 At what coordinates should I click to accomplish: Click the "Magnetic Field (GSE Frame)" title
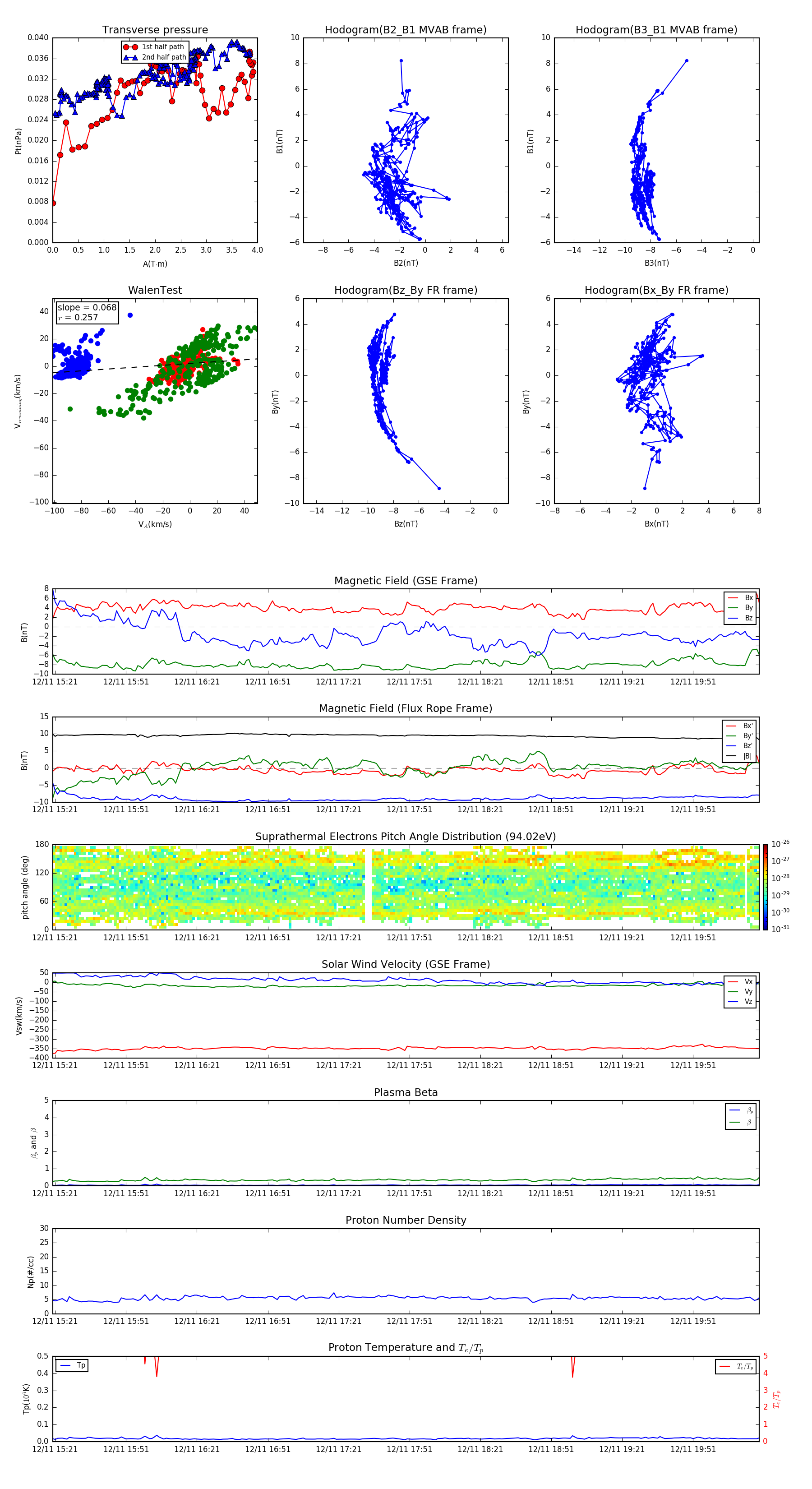pyautogui.click(x=406, y=581)
